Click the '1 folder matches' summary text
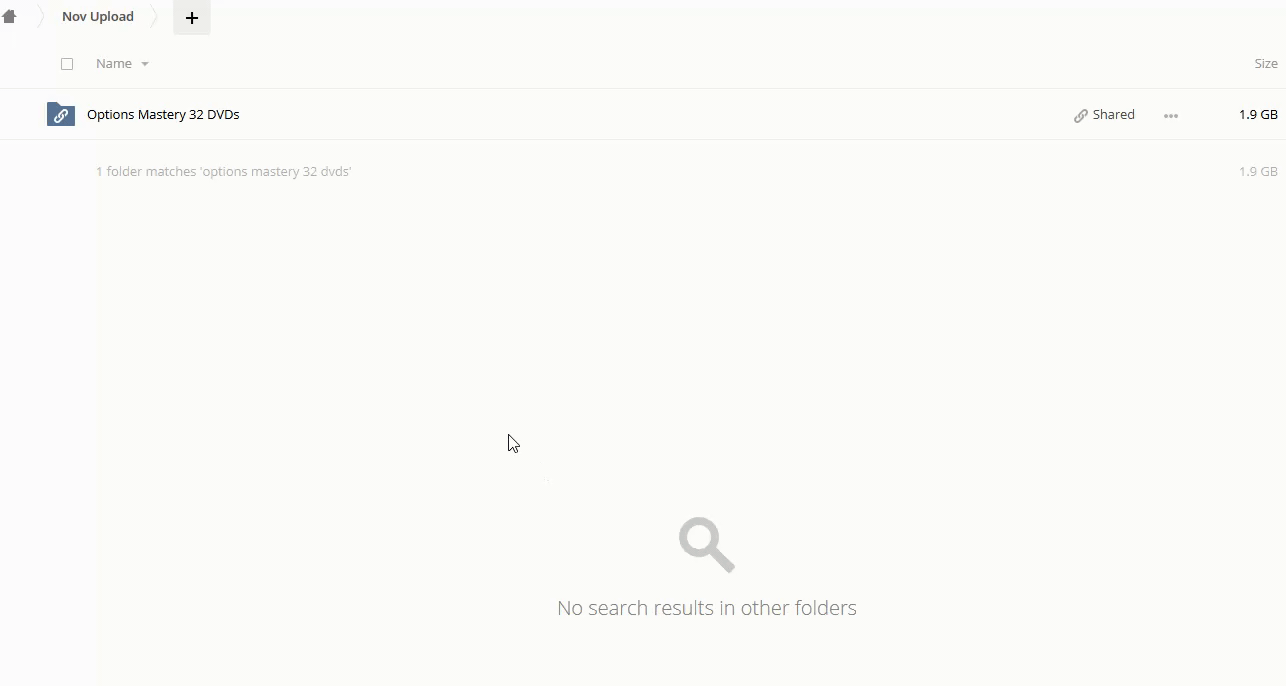This screenshot has height=686, width=1286. [223, 172]
